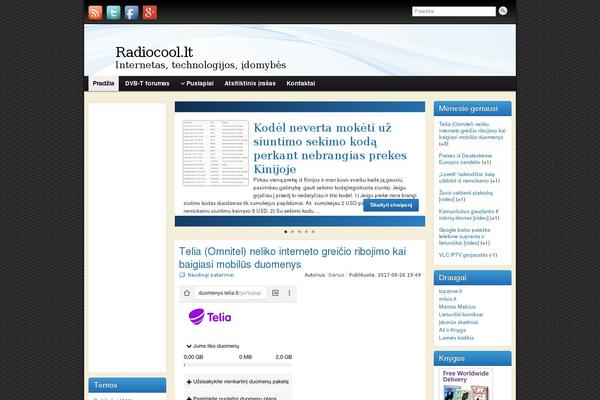Open Žuvis valdanti plaktuką video link
This screenshot has height=400, width=600.
coord(466,196)
